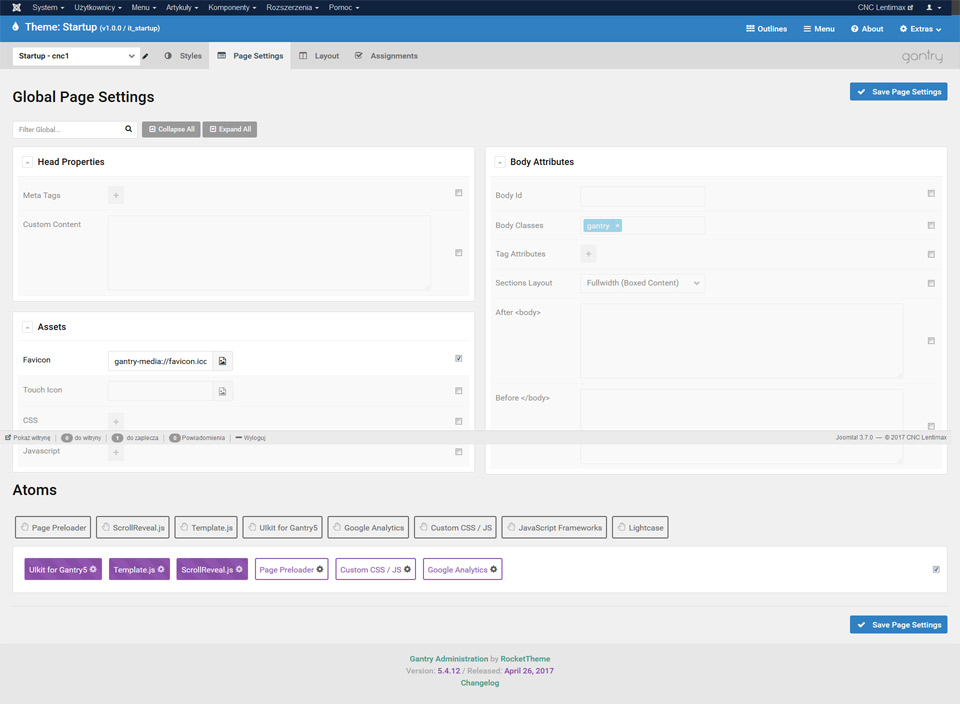Viewport: 960px width, 704px height.
Task: Toggle Touch Icon override checkbox
Action: click(x=459, y=391)
